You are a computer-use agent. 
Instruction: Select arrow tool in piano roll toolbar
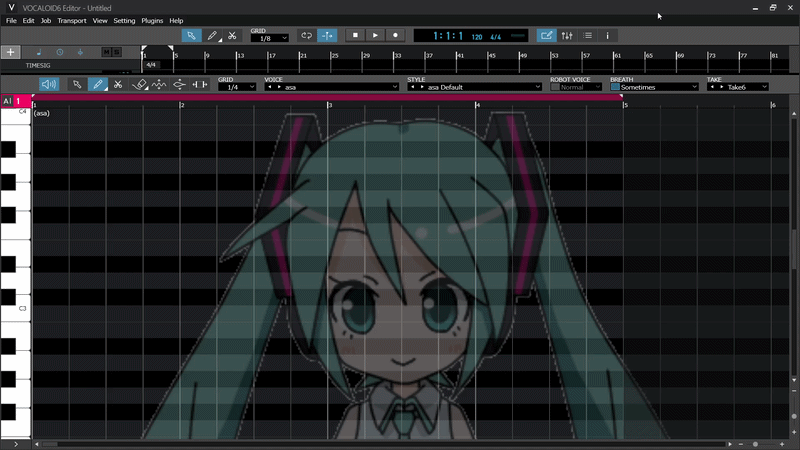[x=77, y=84]
